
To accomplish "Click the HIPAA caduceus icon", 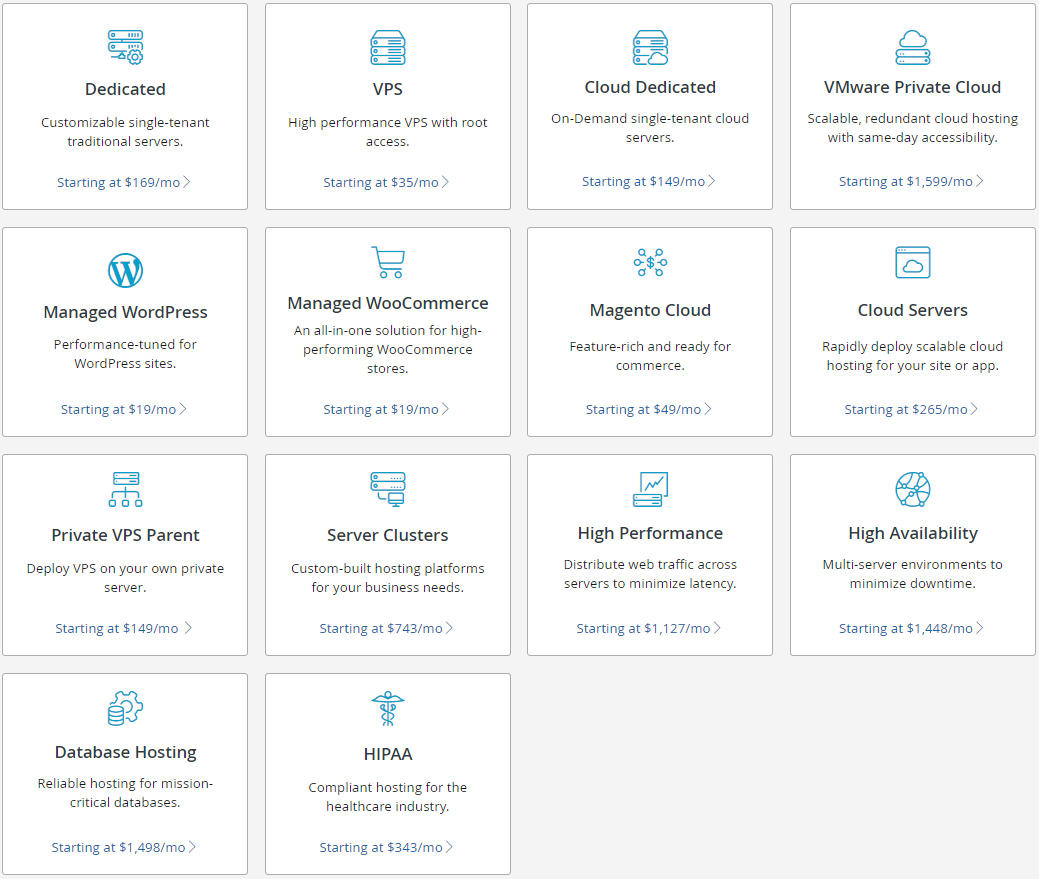I will 388,708.
